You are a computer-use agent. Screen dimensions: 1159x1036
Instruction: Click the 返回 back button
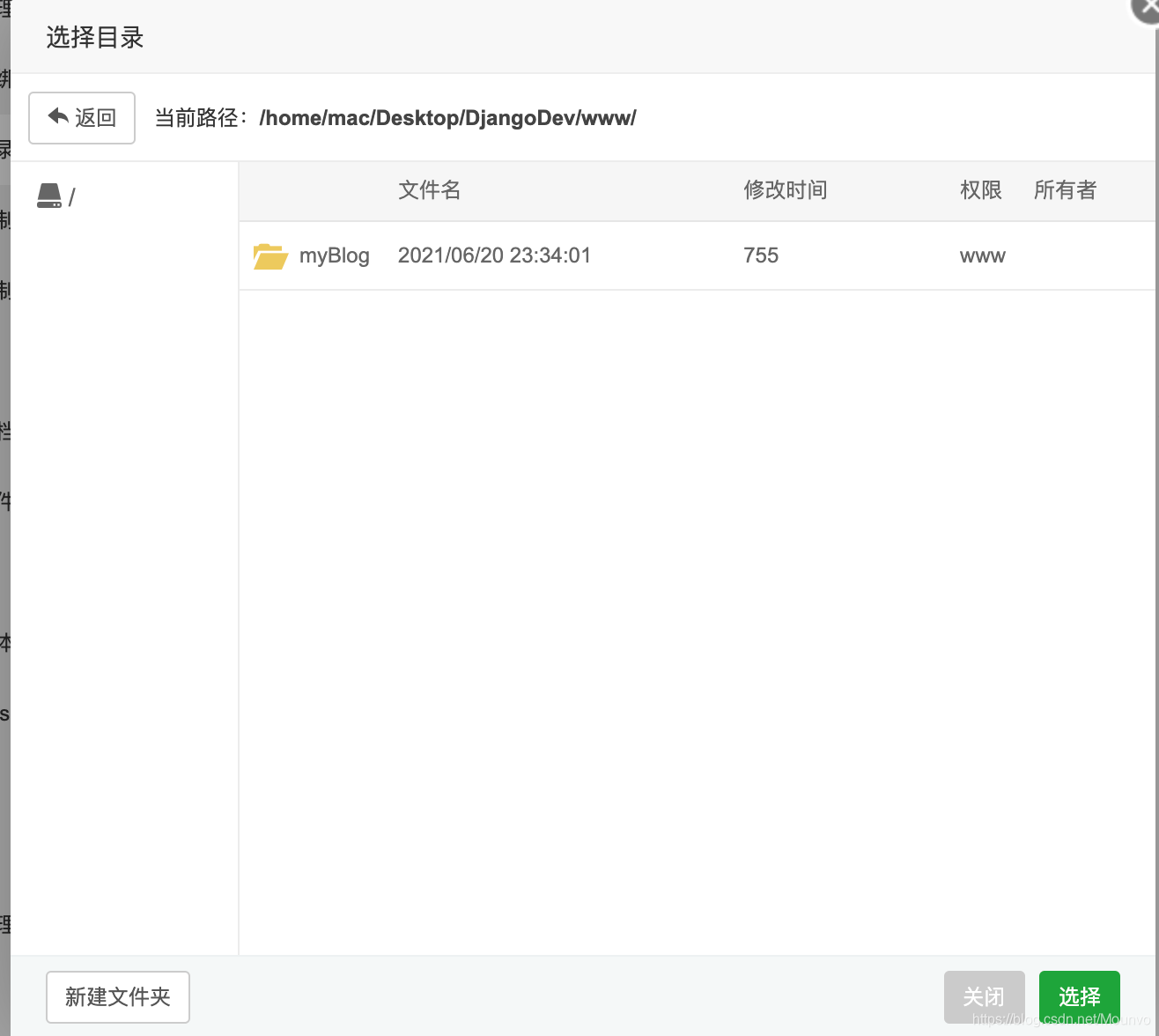[x=82, y=117]
